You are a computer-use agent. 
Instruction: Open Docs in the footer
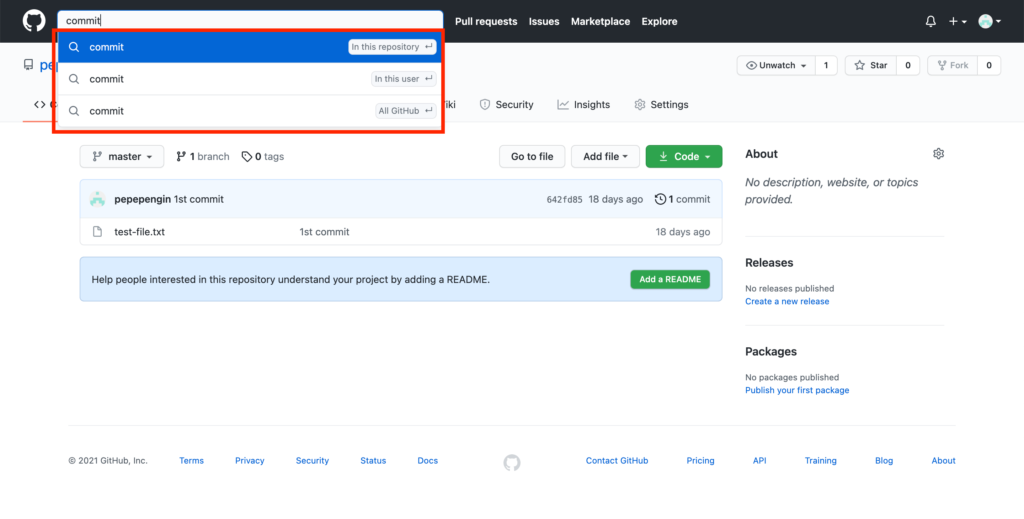click(428, 460)
